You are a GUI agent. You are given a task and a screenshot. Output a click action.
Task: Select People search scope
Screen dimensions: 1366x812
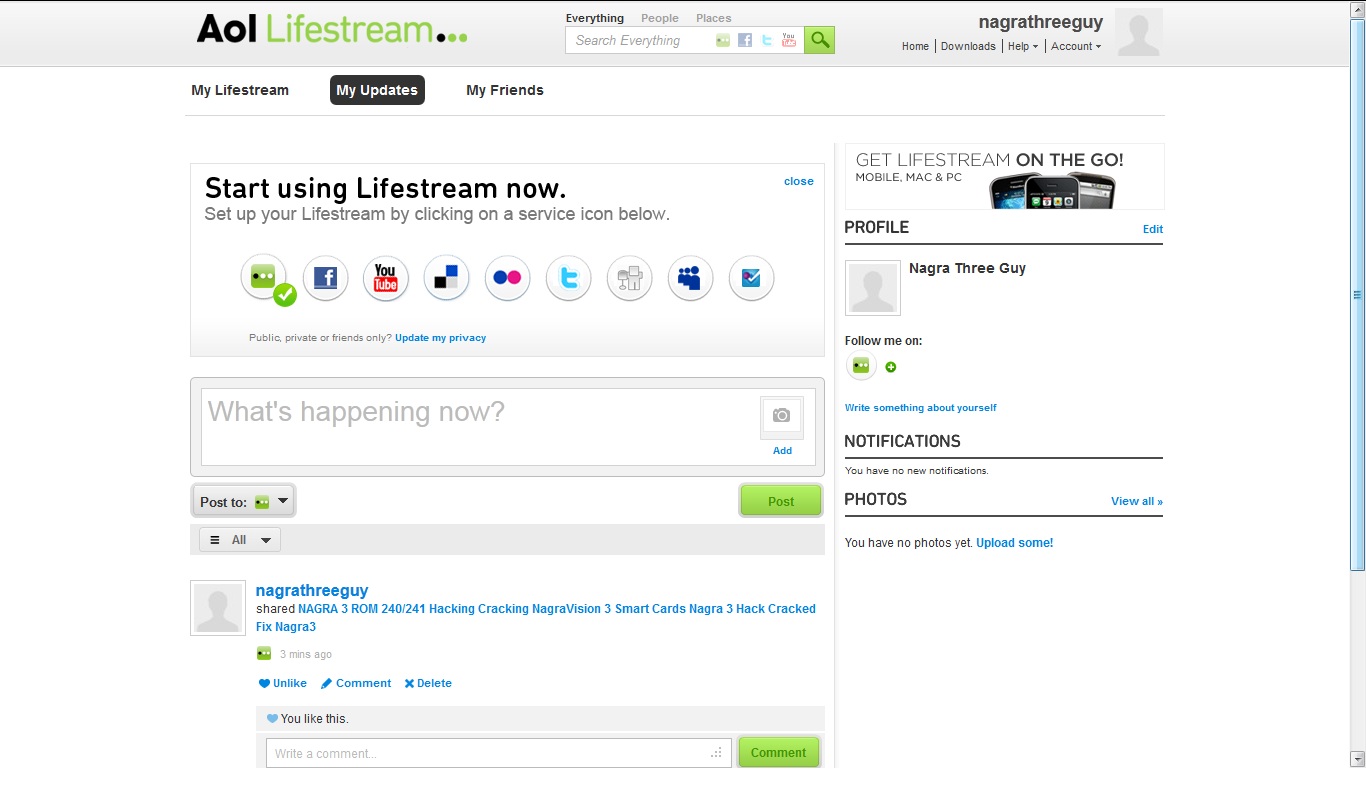[660, 18]
